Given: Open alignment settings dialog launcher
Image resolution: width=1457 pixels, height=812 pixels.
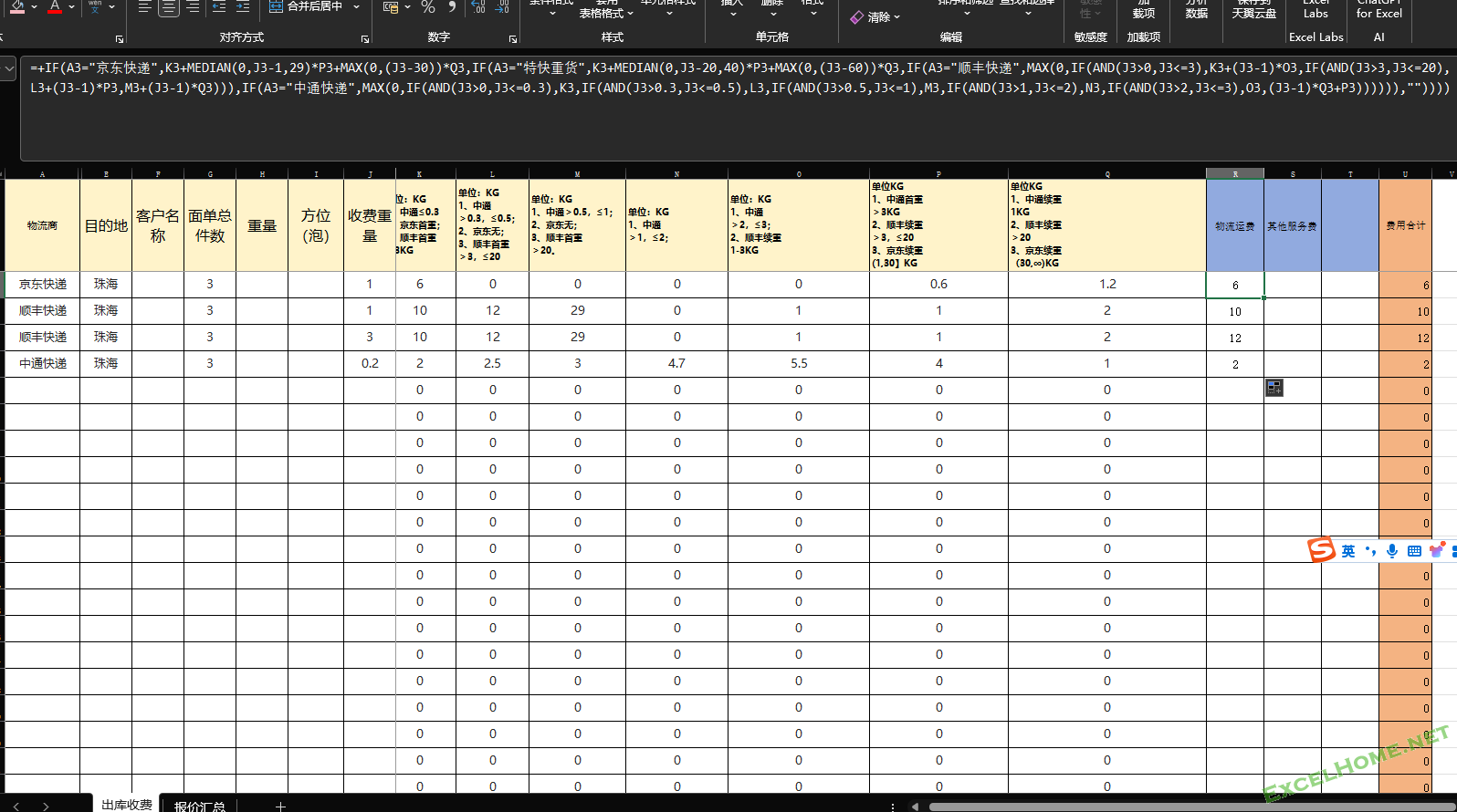Looking at the screenshot, I should (x=365, y=39).
